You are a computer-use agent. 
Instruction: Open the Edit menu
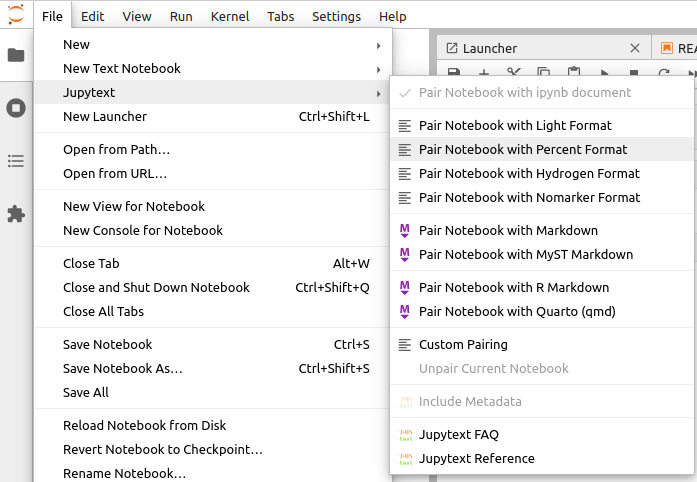[92, 16]
